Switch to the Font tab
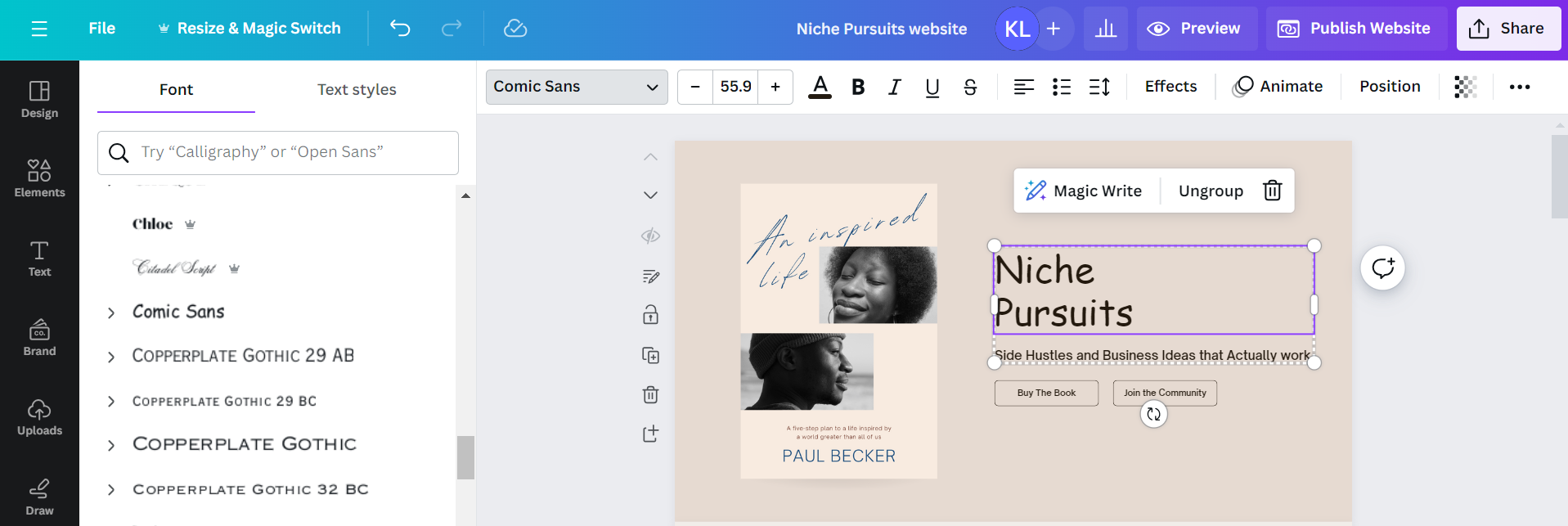1568x526 pixels. coord(176,89)
